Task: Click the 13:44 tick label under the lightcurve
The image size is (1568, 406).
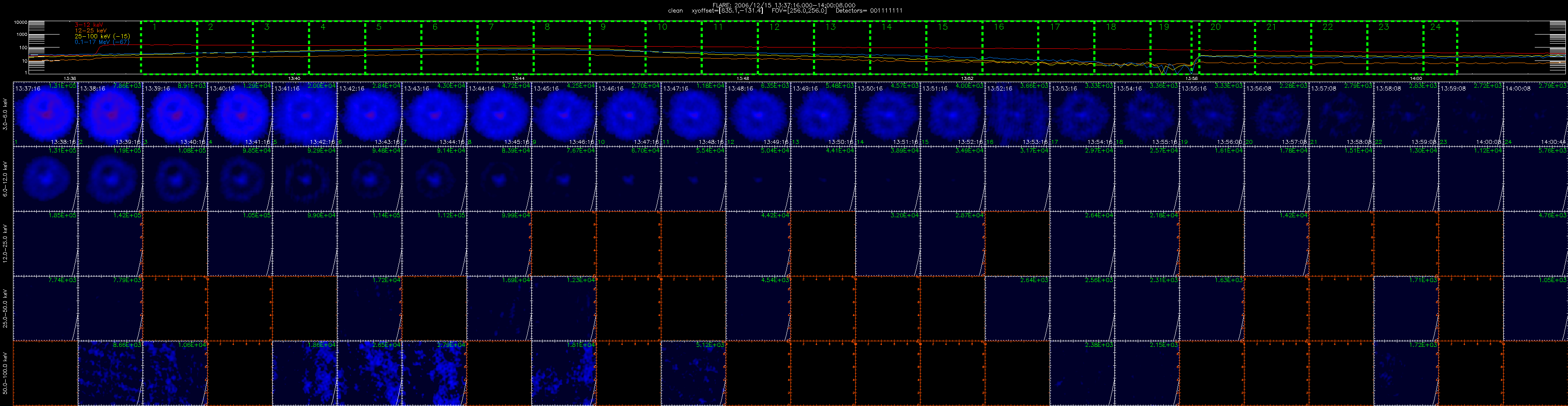Action: pos(519,78)
